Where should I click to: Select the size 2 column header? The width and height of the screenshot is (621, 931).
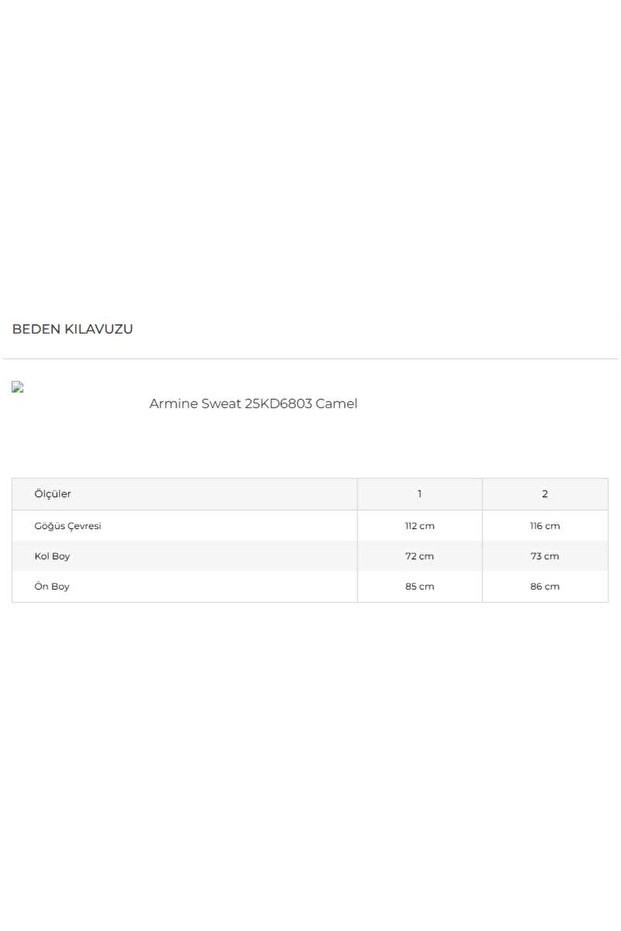click(x=545, y=494)
